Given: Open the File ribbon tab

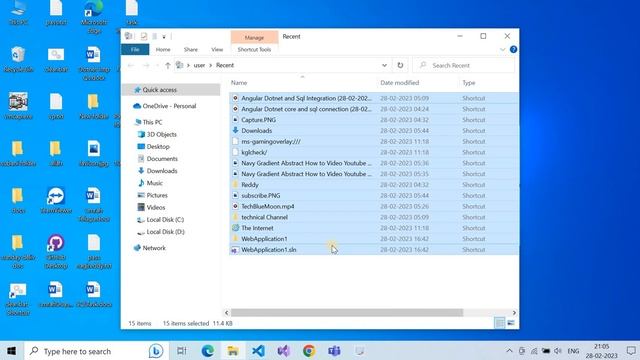Looking at the screenshot, I should pyautogui.click(x=135, y=49).
